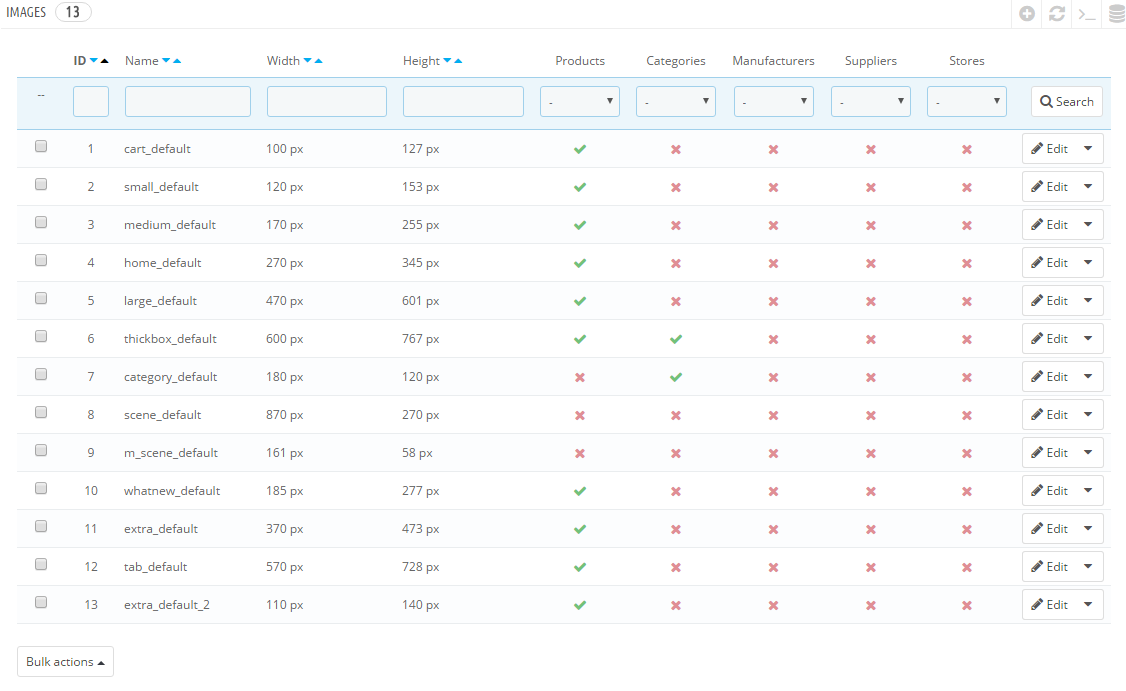Open the Manufacturers filter dropdown

[773, 102]
